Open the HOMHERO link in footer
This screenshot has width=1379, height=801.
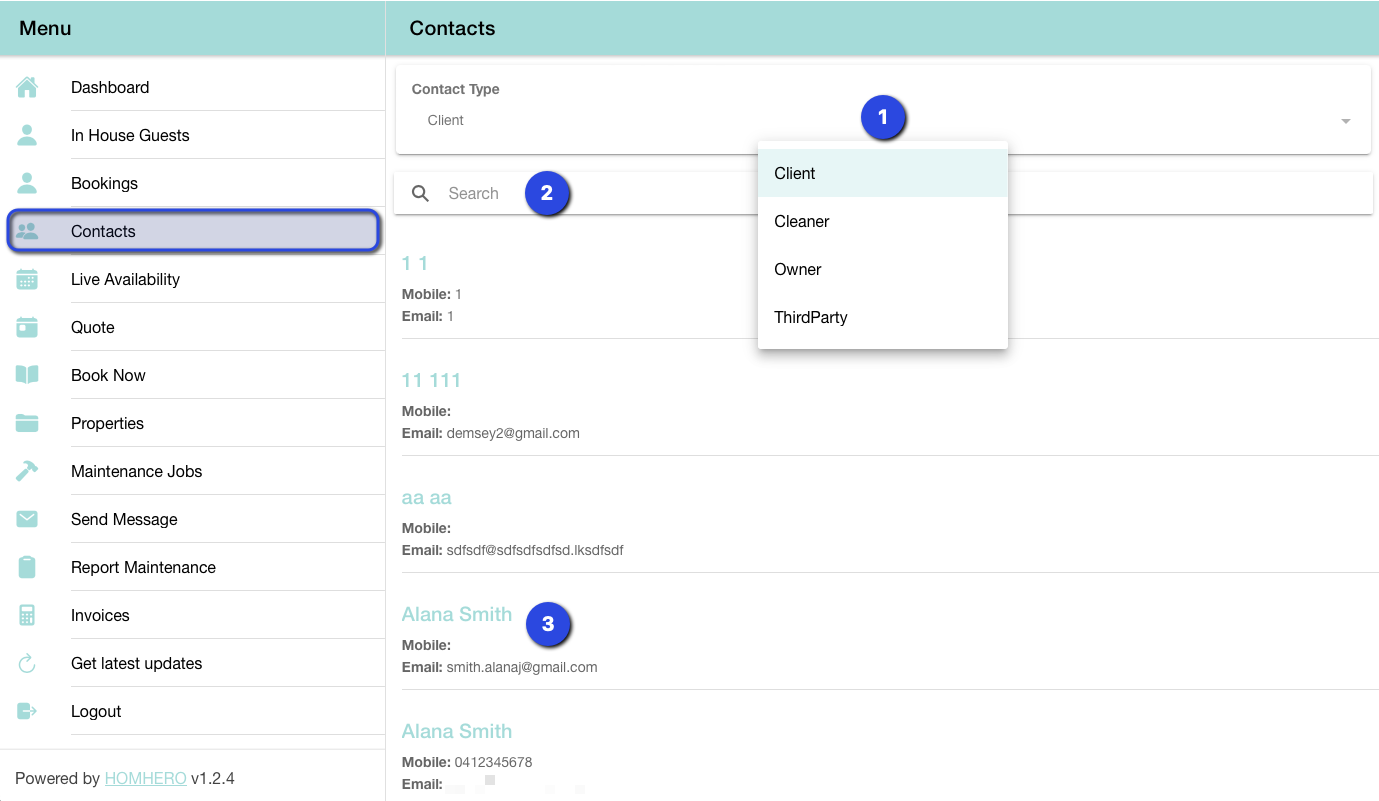pyautogui.click(x=145, y=779)
